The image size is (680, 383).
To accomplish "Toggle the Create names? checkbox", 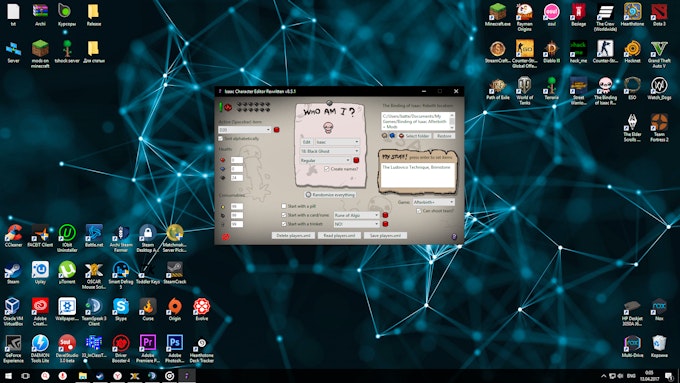I will tap(327, 169).
